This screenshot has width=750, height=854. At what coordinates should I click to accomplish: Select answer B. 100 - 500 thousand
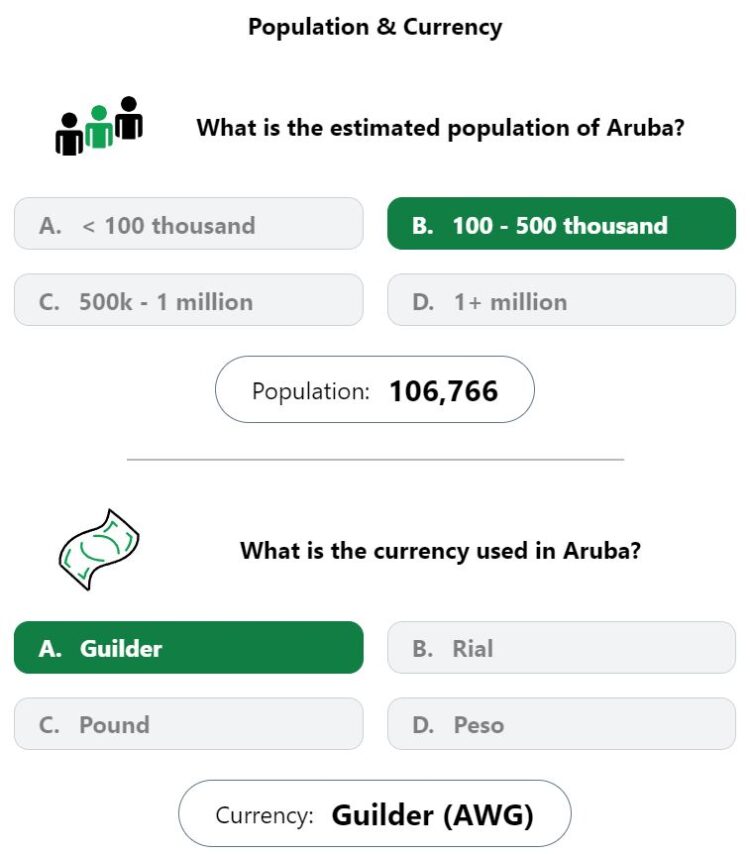tap(561, 224)
